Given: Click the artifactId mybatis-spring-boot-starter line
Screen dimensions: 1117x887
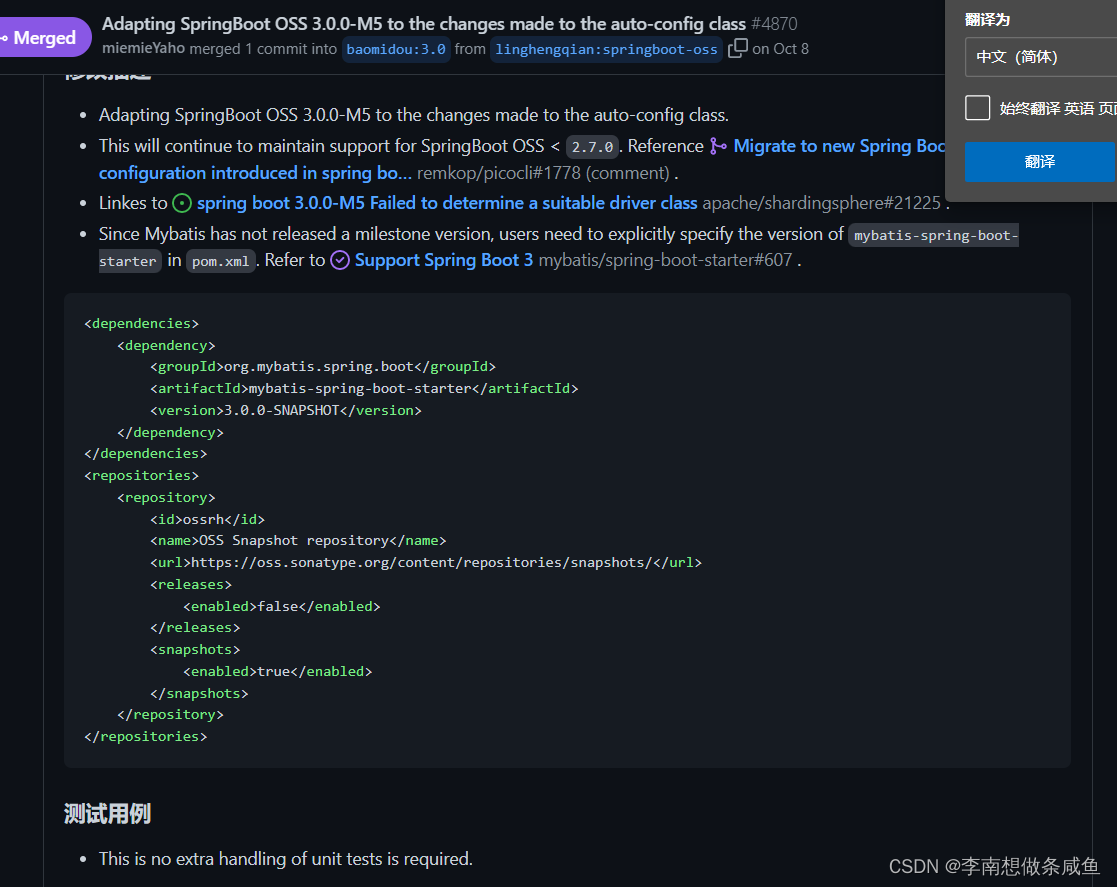Looking at the screenshot, I should click(x=364, y=388).
